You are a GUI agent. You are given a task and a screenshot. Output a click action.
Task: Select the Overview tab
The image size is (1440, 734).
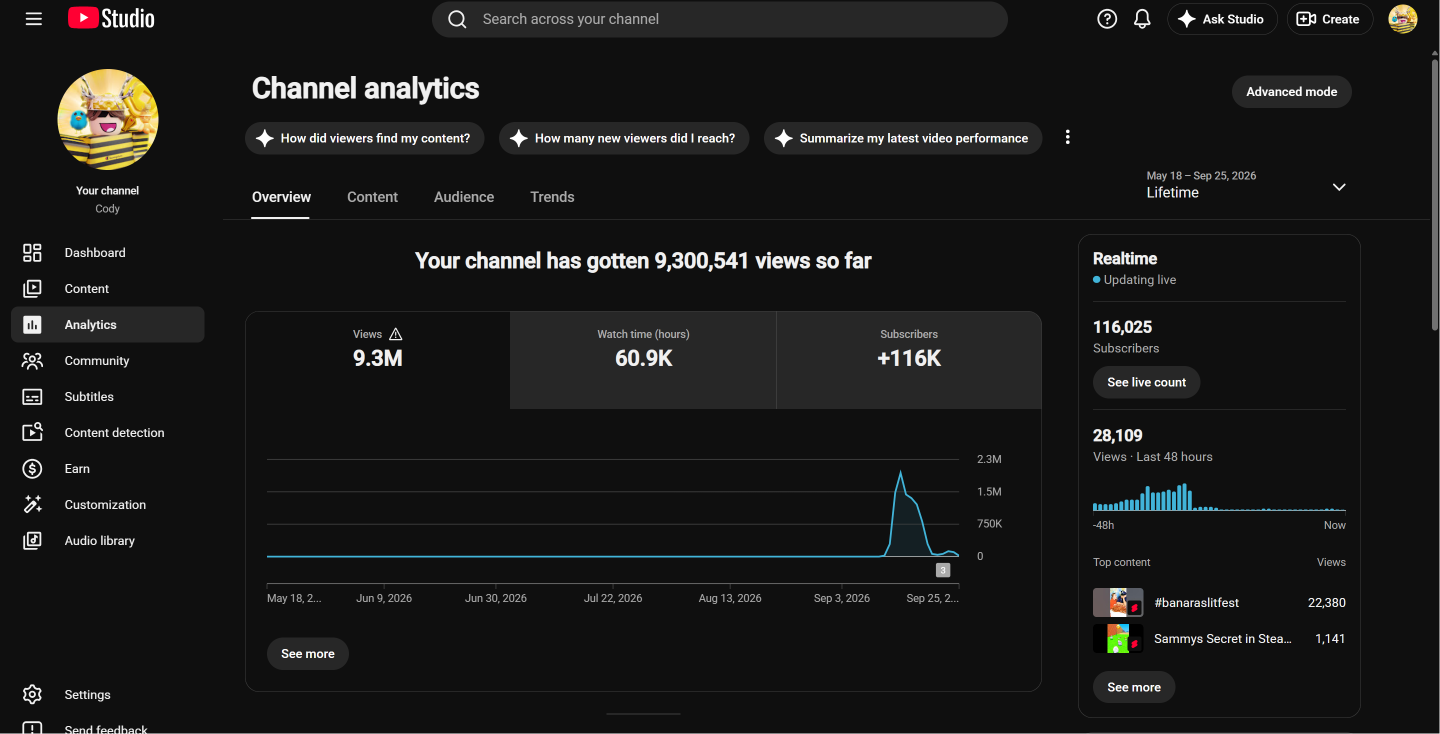[281, 197]
